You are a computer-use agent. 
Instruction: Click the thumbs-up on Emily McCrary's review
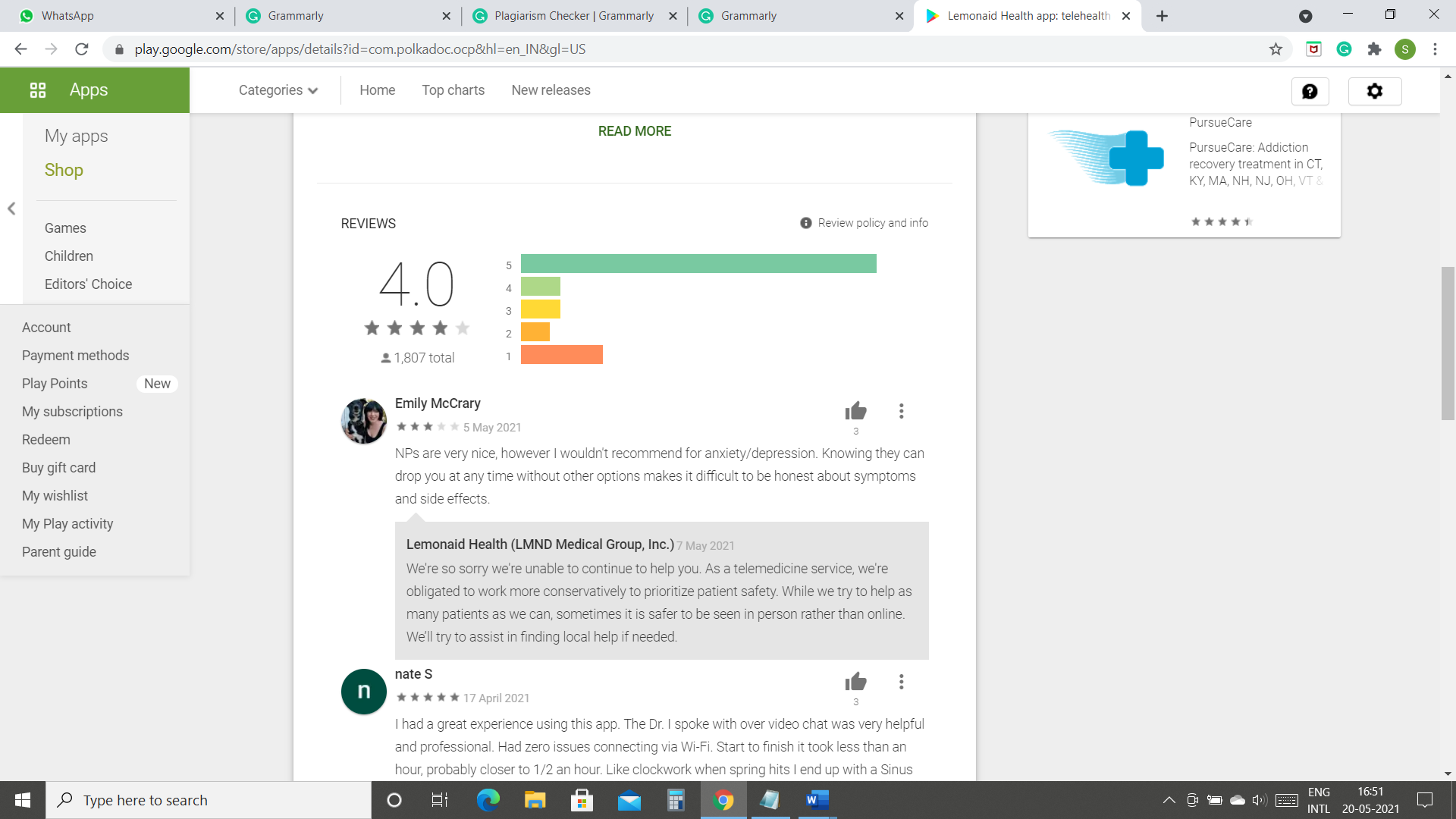point(855,411)
